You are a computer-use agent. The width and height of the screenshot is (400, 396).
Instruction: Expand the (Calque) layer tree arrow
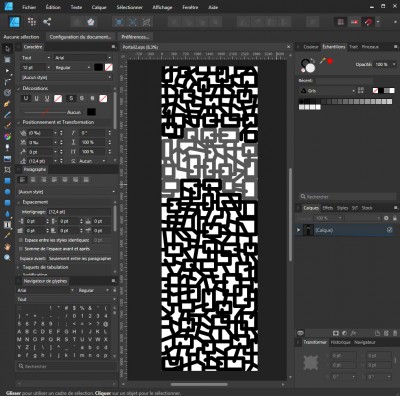coord(299,230)
